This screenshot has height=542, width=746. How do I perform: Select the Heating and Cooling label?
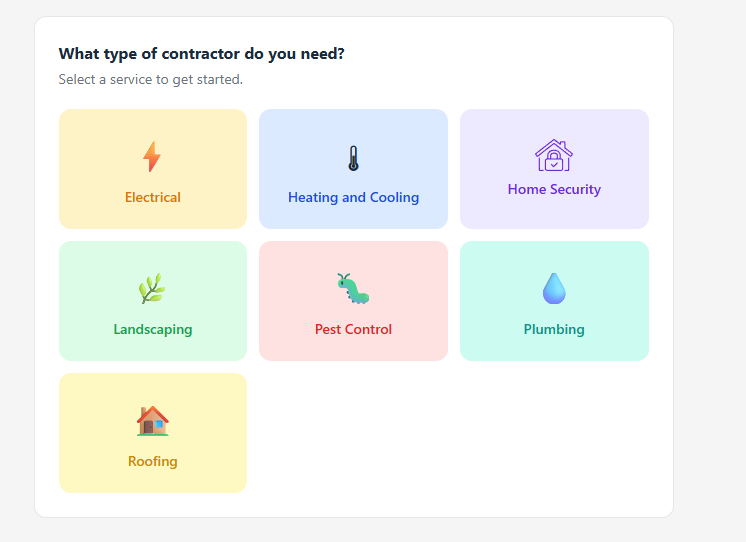(x=353, y=197)
